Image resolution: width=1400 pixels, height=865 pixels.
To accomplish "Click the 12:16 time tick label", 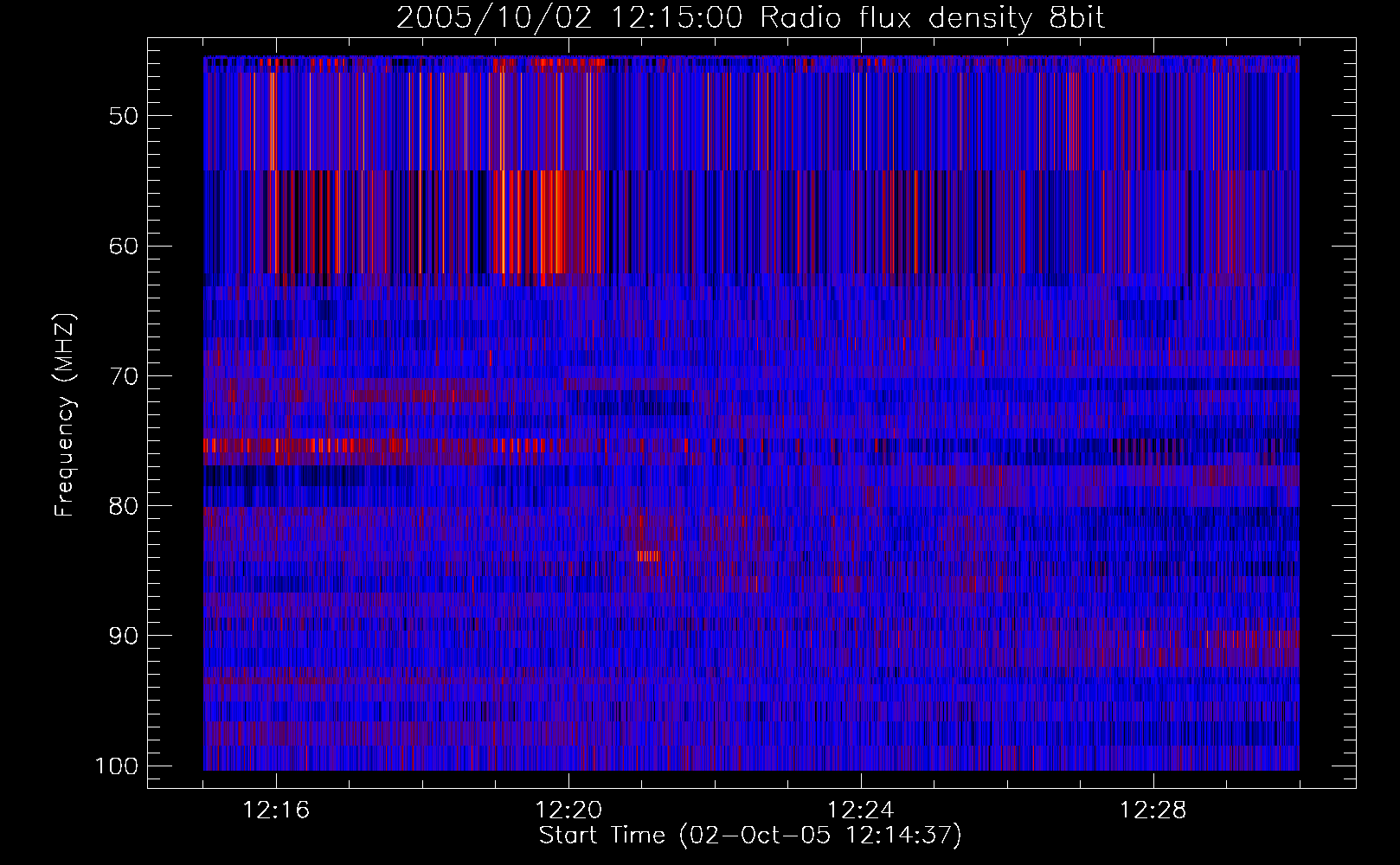I will click(x=276, y=811).
